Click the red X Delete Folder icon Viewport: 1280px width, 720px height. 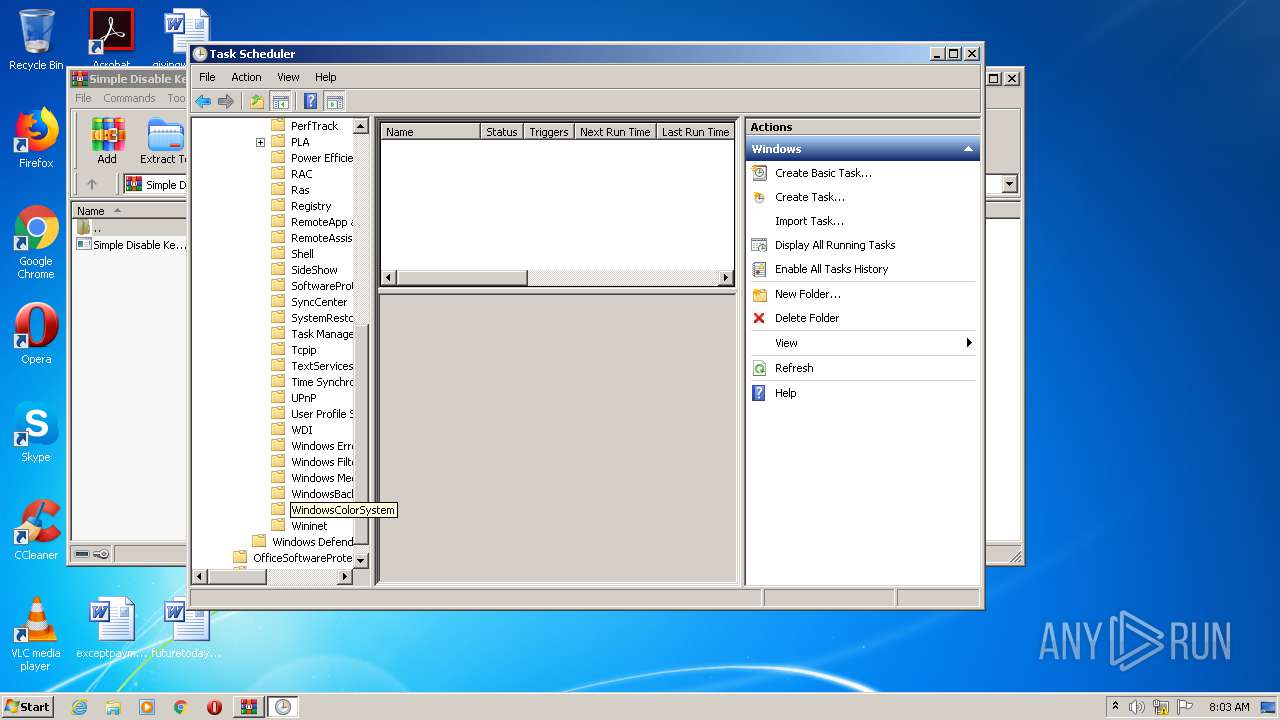(x=759, y=318)
